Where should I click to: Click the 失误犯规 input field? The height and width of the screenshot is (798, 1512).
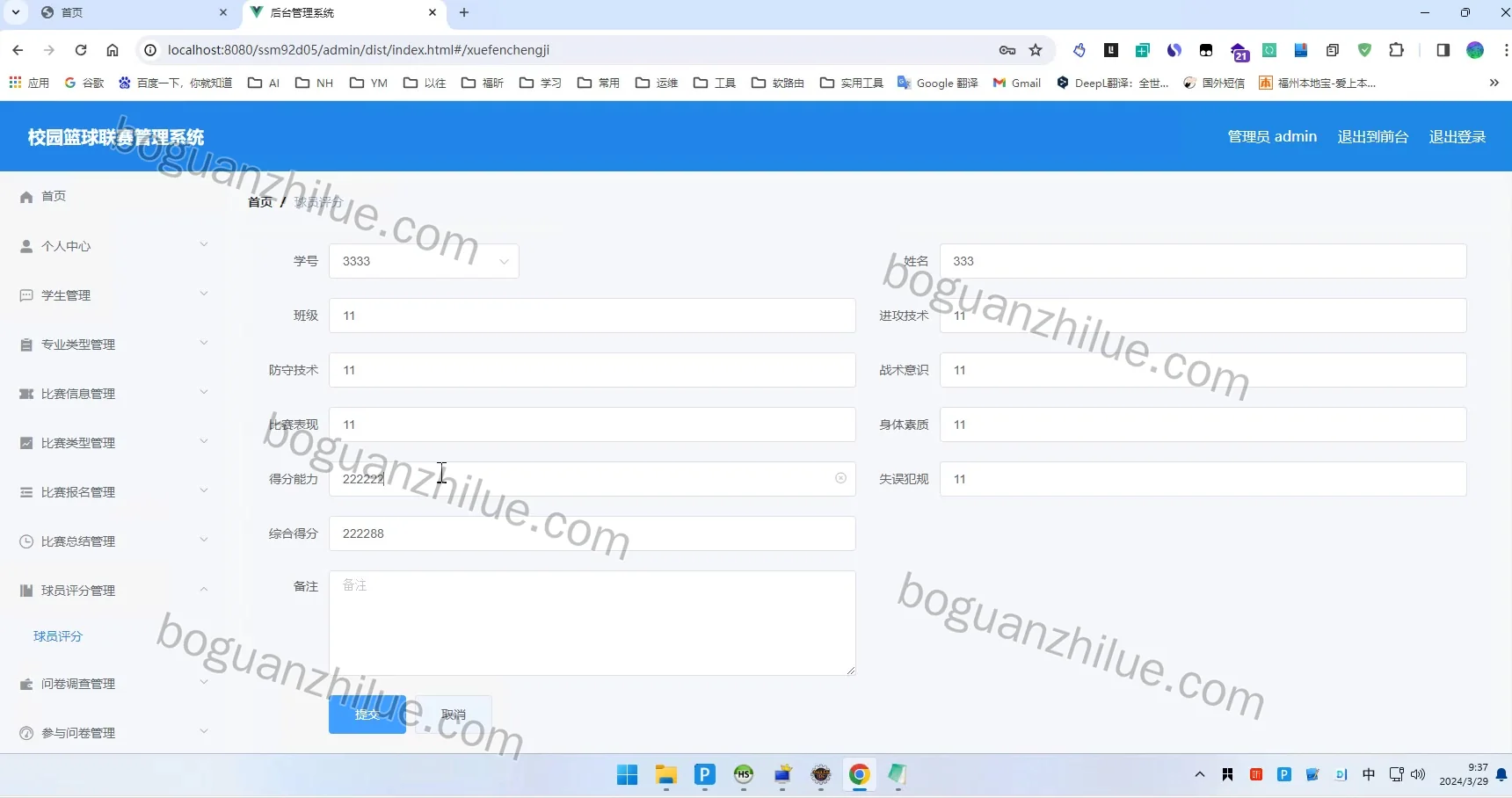tap(1203, 479)
